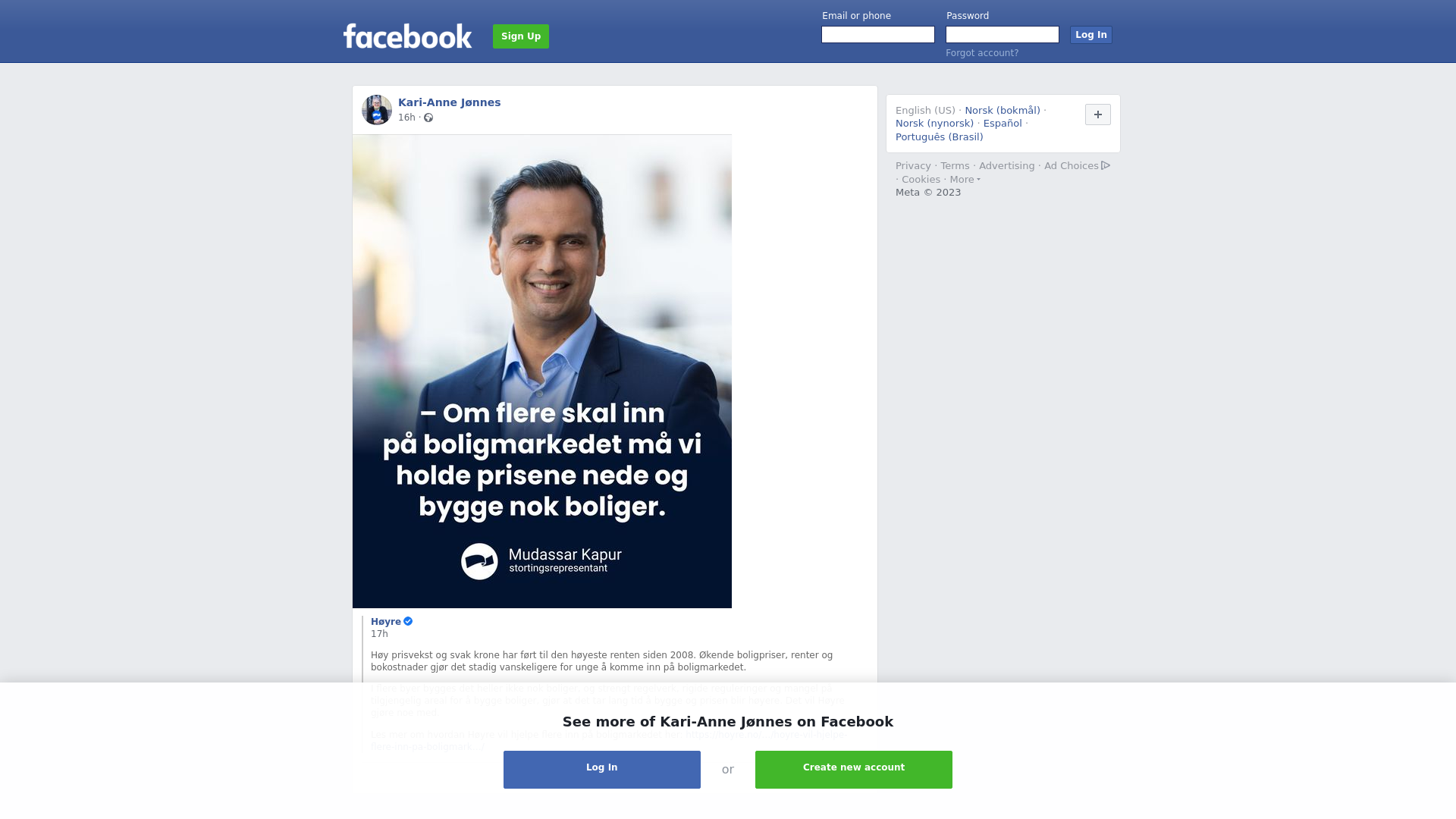Open the Forgot account link
The image size is (1456, 819).
pyautogui.click(x=982, y=53)
